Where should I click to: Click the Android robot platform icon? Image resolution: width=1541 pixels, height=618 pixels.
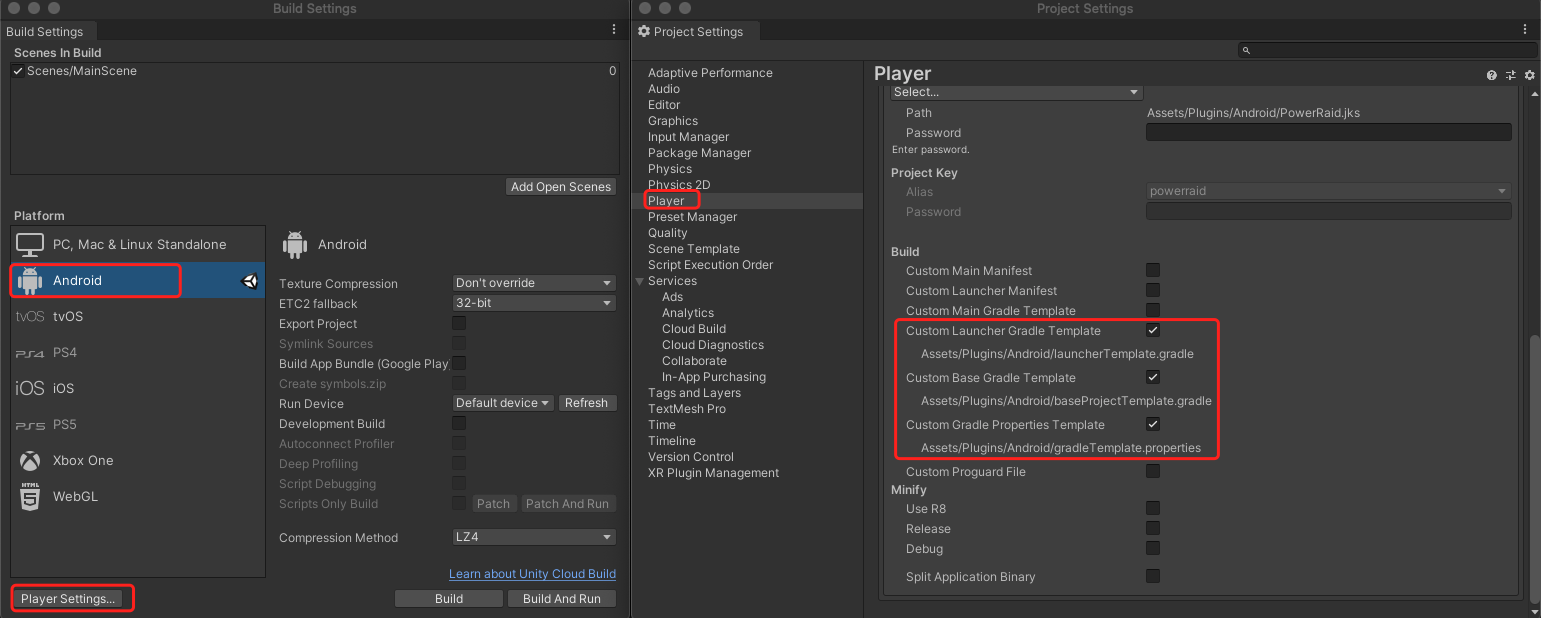click(x=30, y=281)
